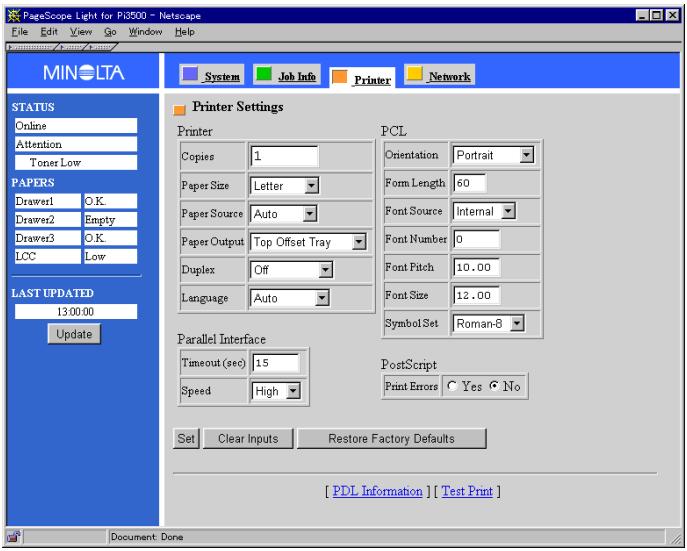
Task: Open the Help menu
Action: [x=184, y=32]
